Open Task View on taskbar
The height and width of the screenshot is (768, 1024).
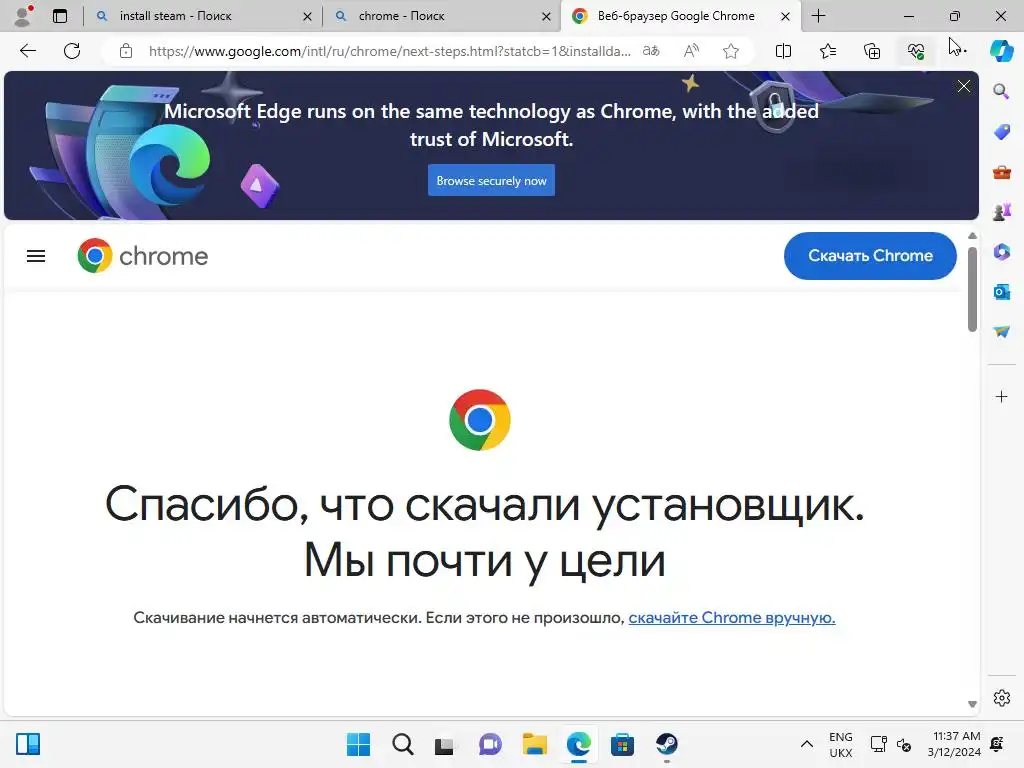click(x=444, y=744)
